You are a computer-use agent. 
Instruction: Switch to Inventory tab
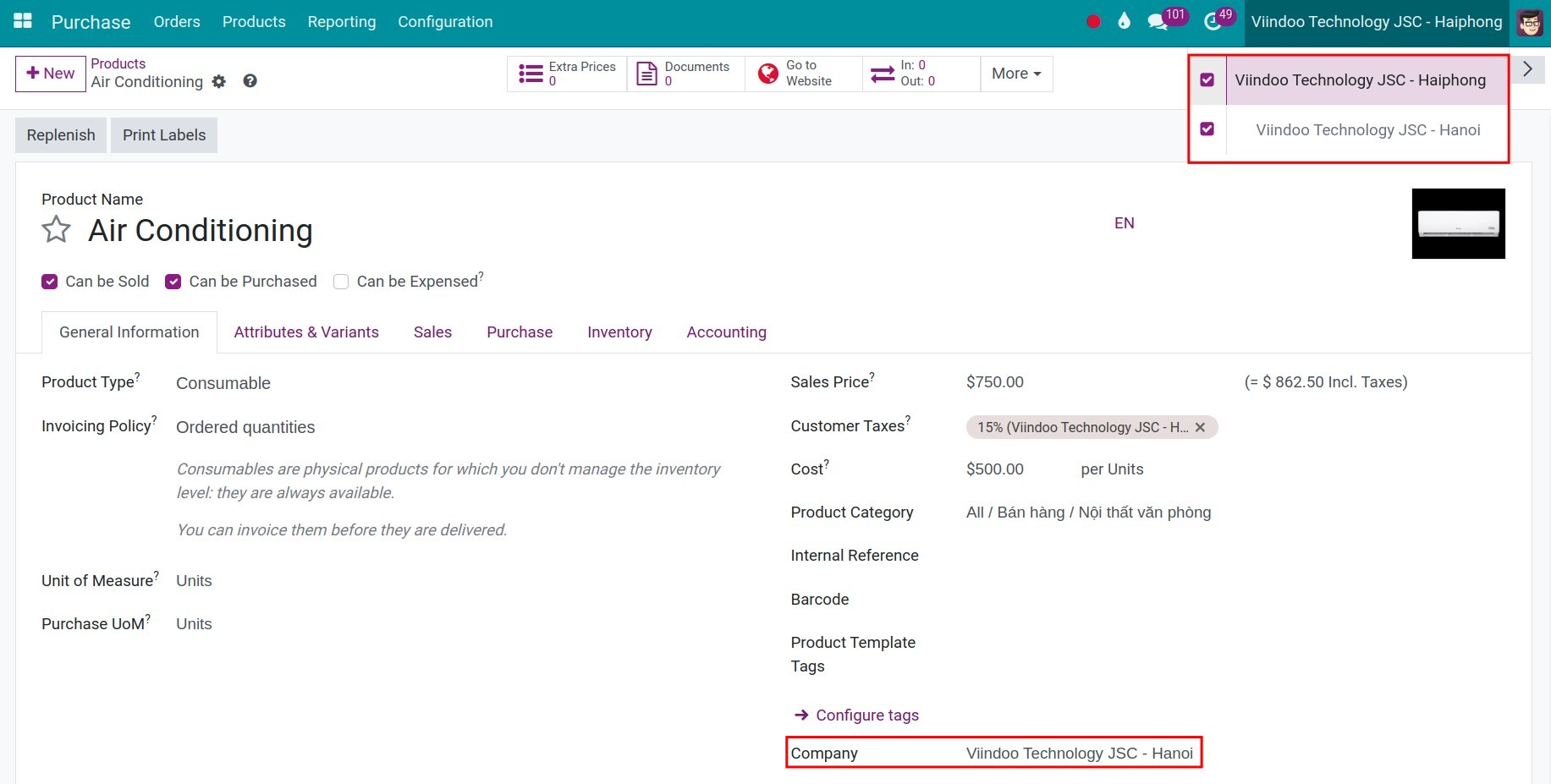pyautogui.click(x=619, y=332)
